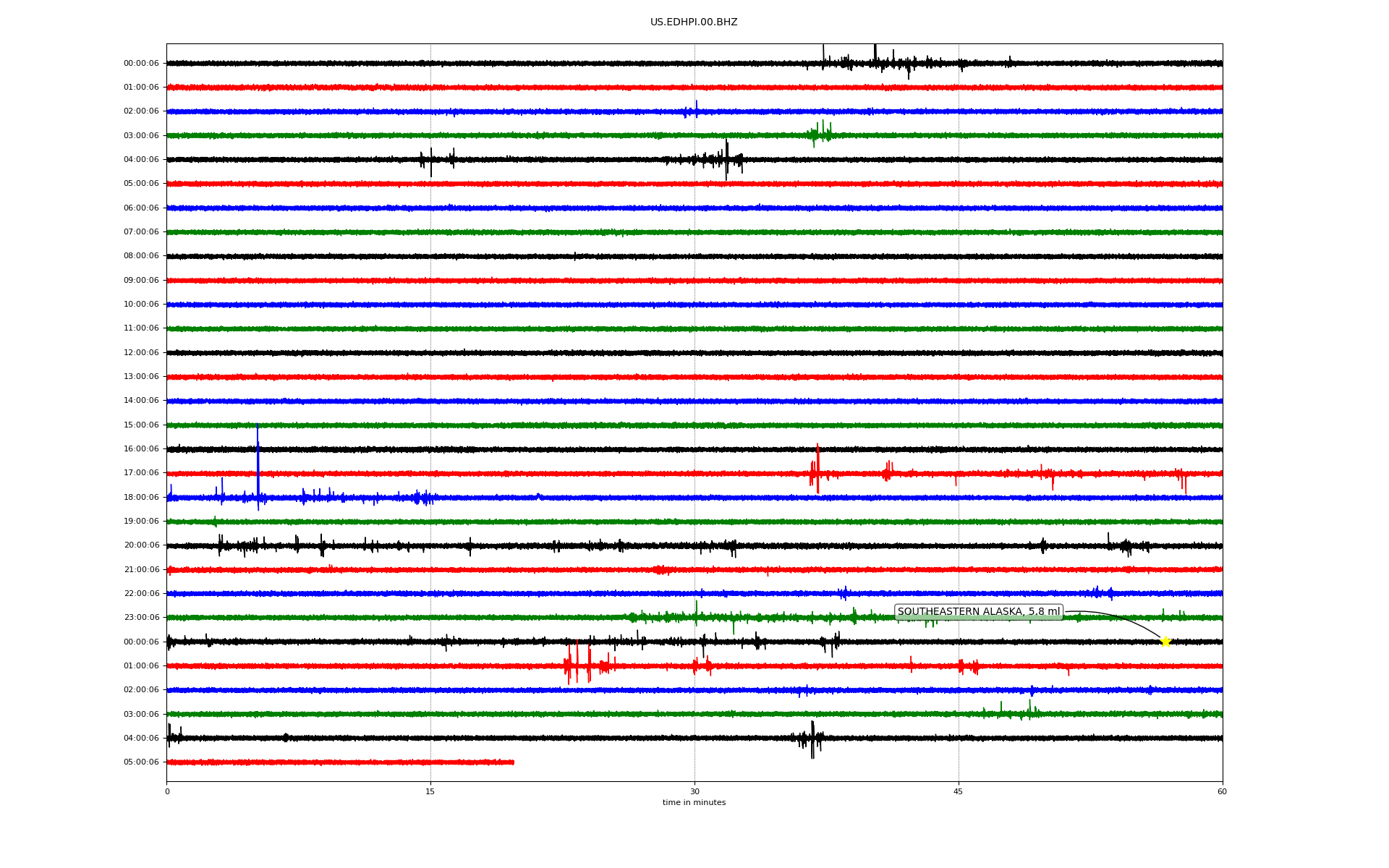This screenshot has width=1389, height=868.
Task: Click the yellow earthquake star marker
Action: tap(1165, 642)
